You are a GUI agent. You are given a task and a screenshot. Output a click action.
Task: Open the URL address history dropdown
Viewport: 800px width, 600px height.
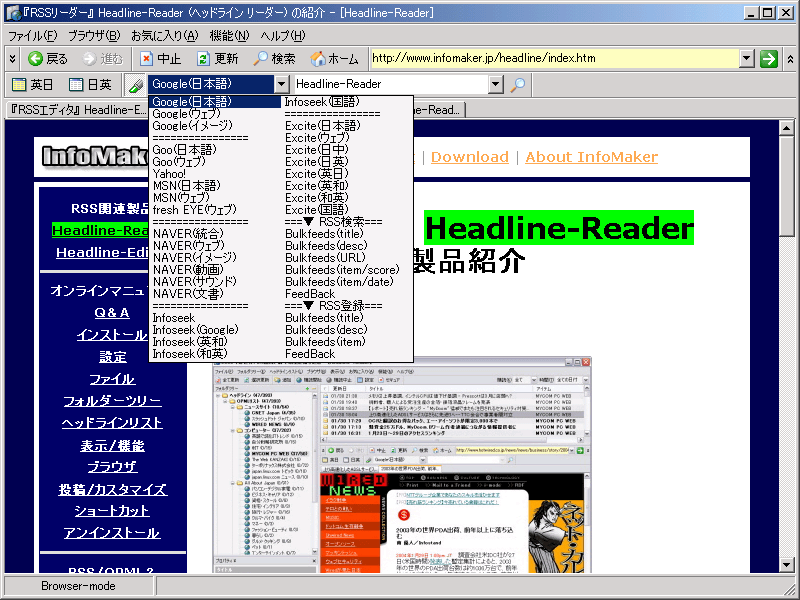pyautogui.click(x=747, y=59)
